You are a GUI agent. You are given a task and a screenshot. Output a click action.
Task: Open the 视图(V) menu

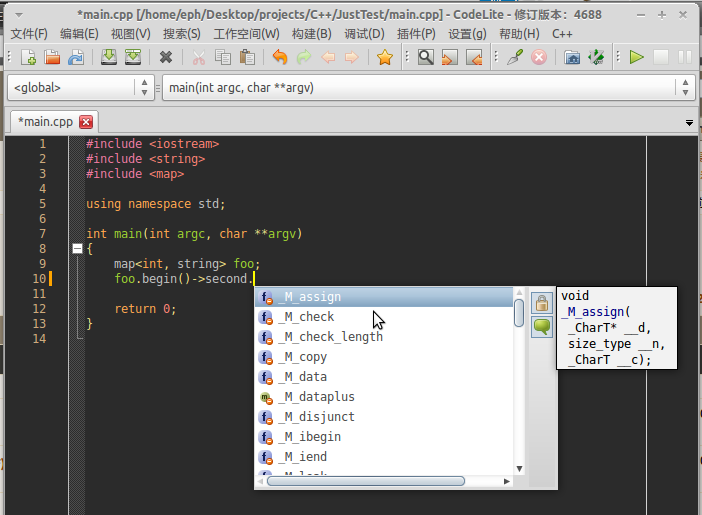click(x=131, y=34)
